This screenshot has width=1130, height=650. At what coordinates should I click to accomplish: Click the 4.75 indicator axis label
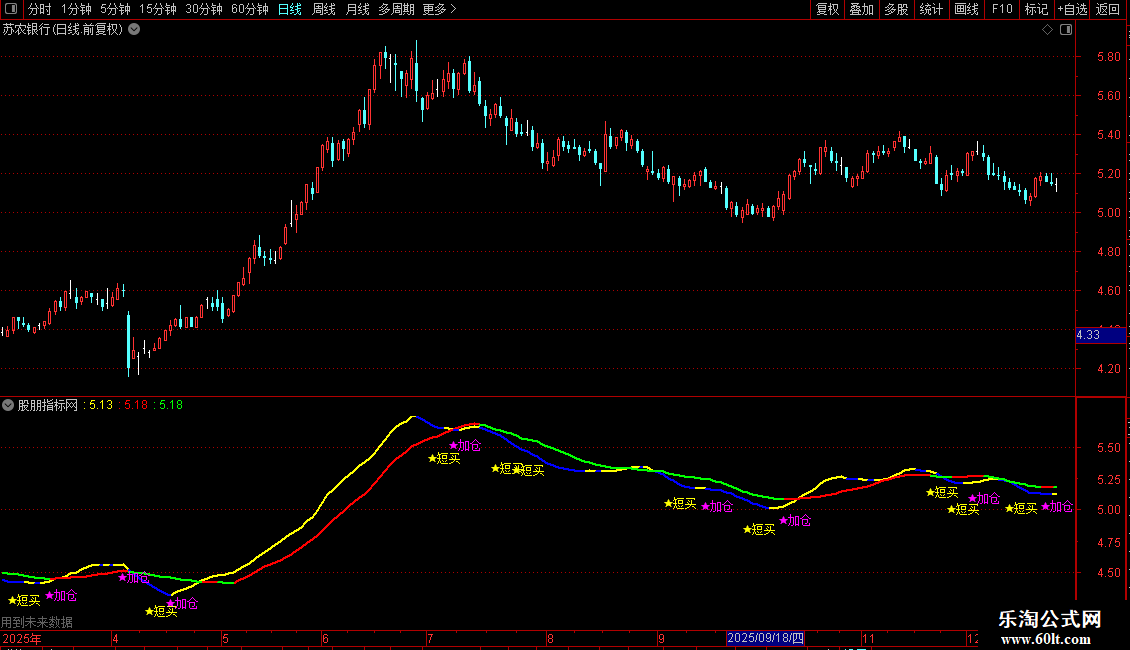click(1108, 542)
